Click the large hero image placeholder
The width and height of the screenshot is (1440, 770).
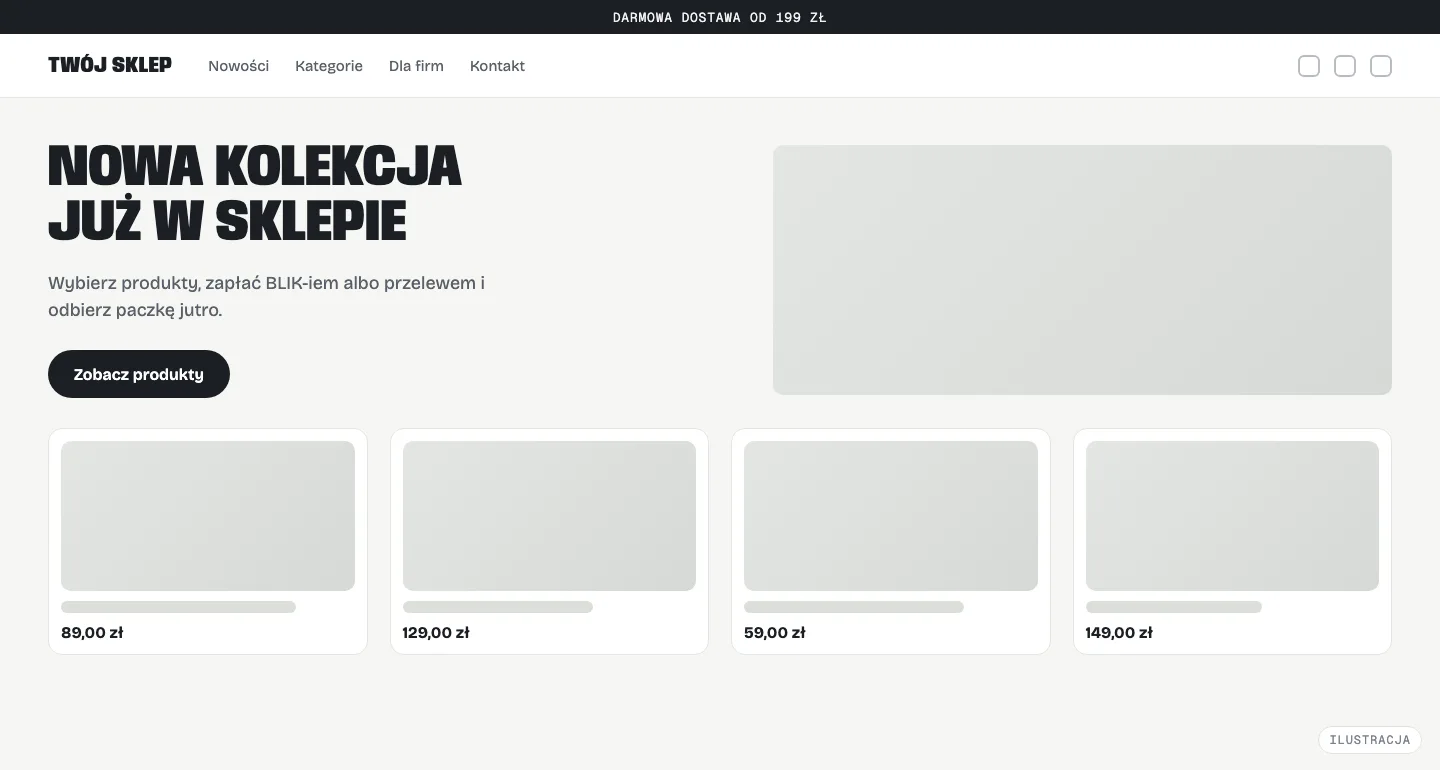(x=1082, y=270)
